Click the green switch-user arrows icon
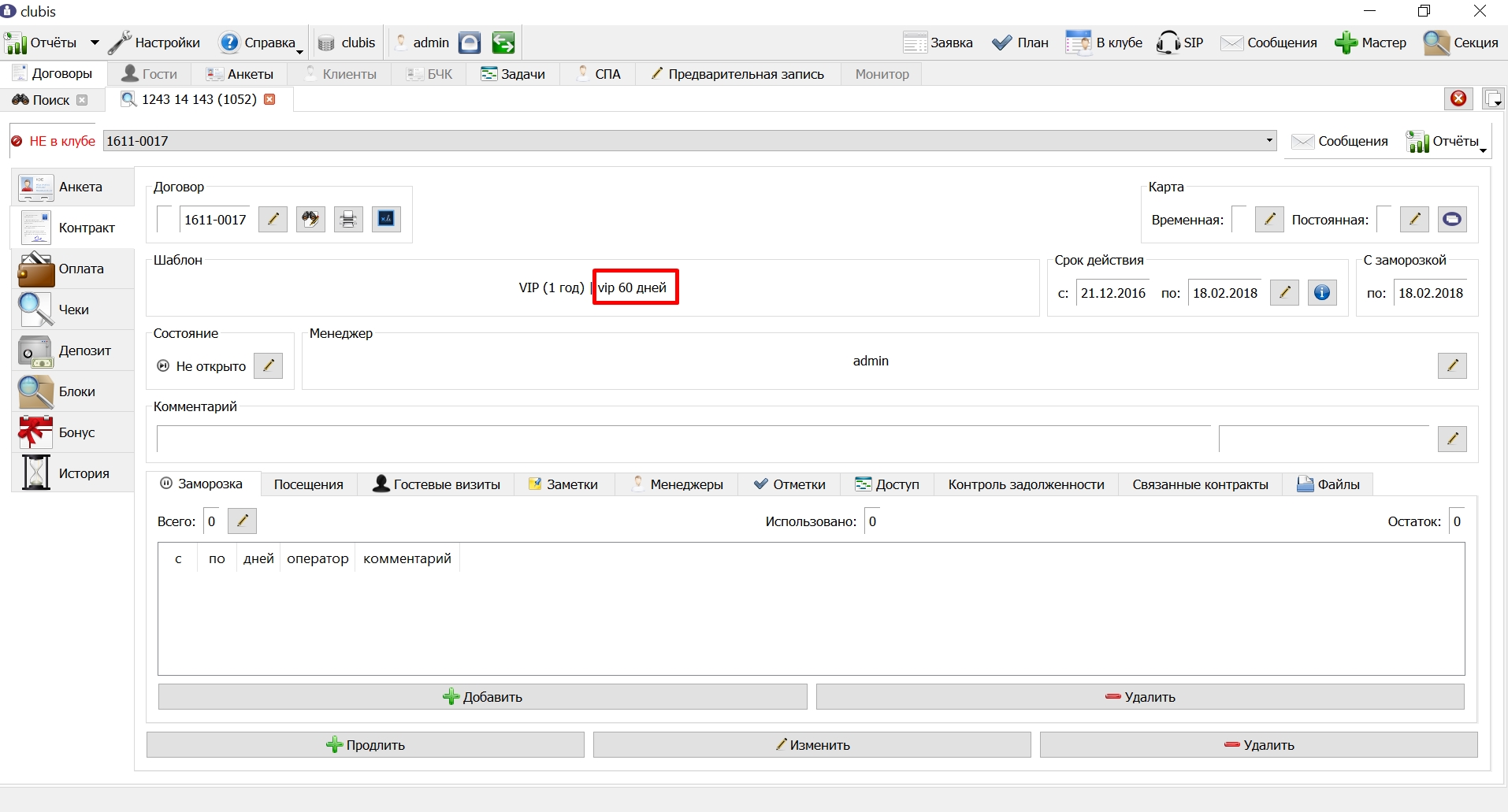This screenshot has width=1508, height=812. [503, 43]
